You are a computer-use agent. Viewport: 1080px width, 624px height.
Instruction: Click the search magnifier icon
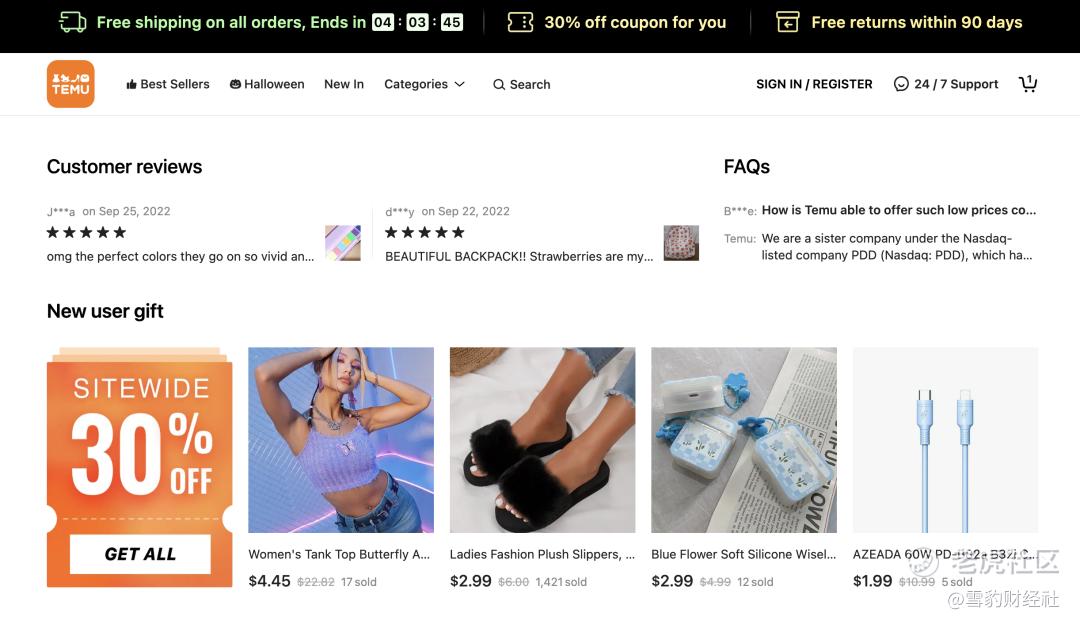499,85
